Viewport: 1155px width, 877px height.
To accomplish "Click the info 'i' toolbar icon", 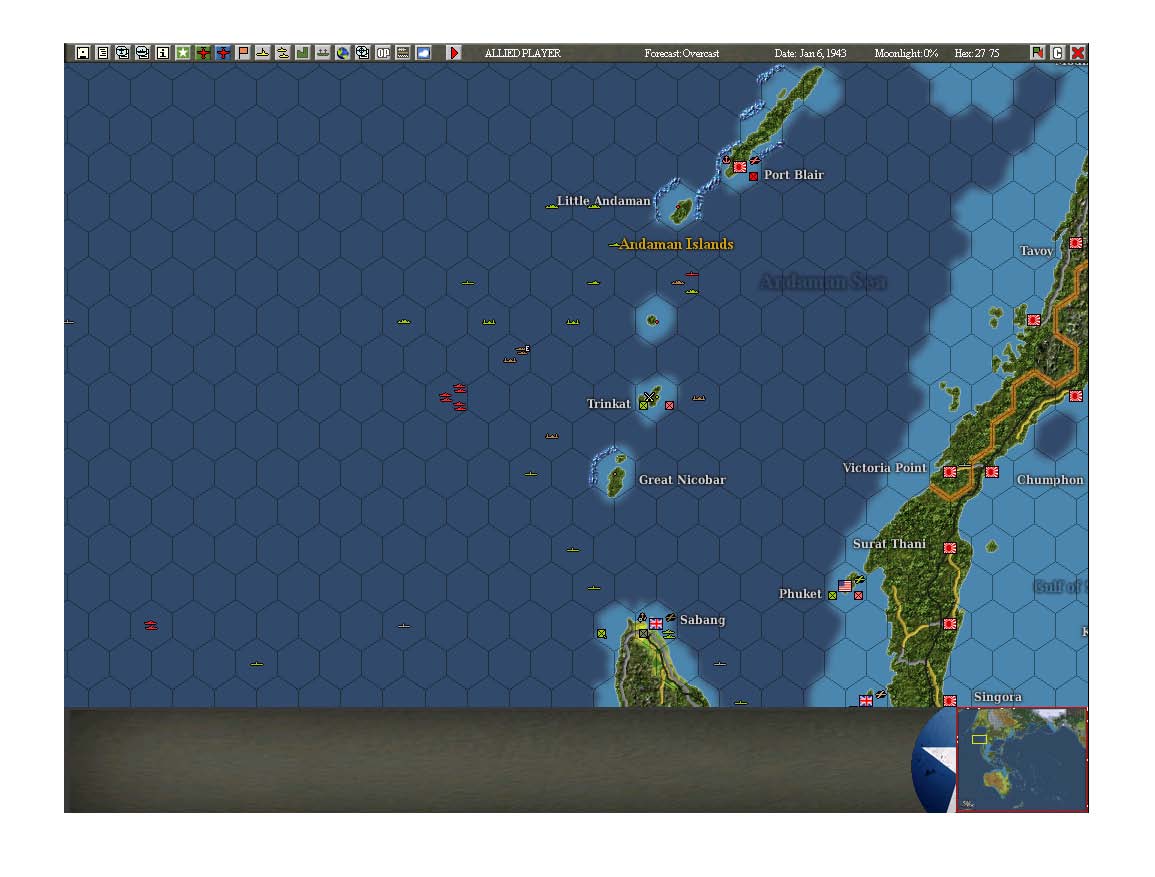I will pos(163,53).
